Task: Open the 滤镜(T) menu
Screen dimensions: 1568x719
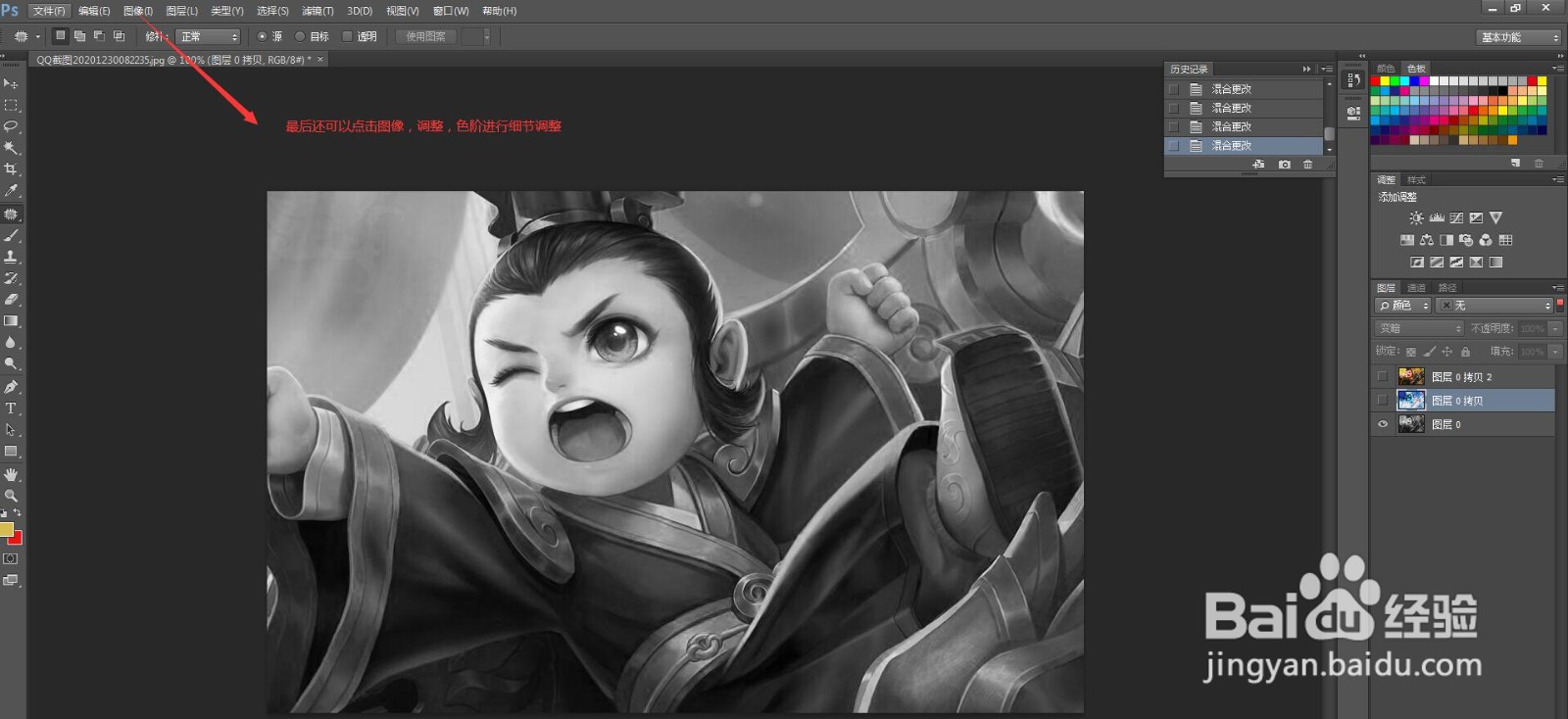Action: [x=318, y=11]
